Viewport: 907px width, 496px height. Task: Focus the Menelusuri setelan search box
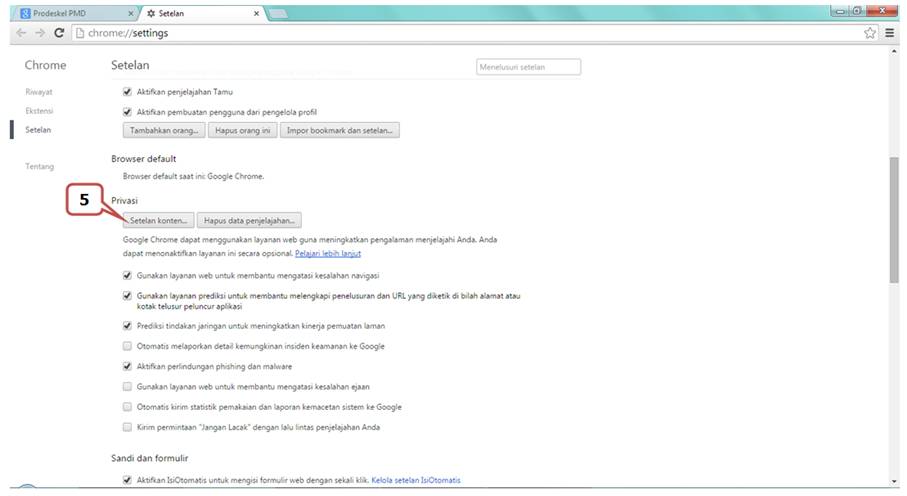pyautogui.click(x=528, y=67)
